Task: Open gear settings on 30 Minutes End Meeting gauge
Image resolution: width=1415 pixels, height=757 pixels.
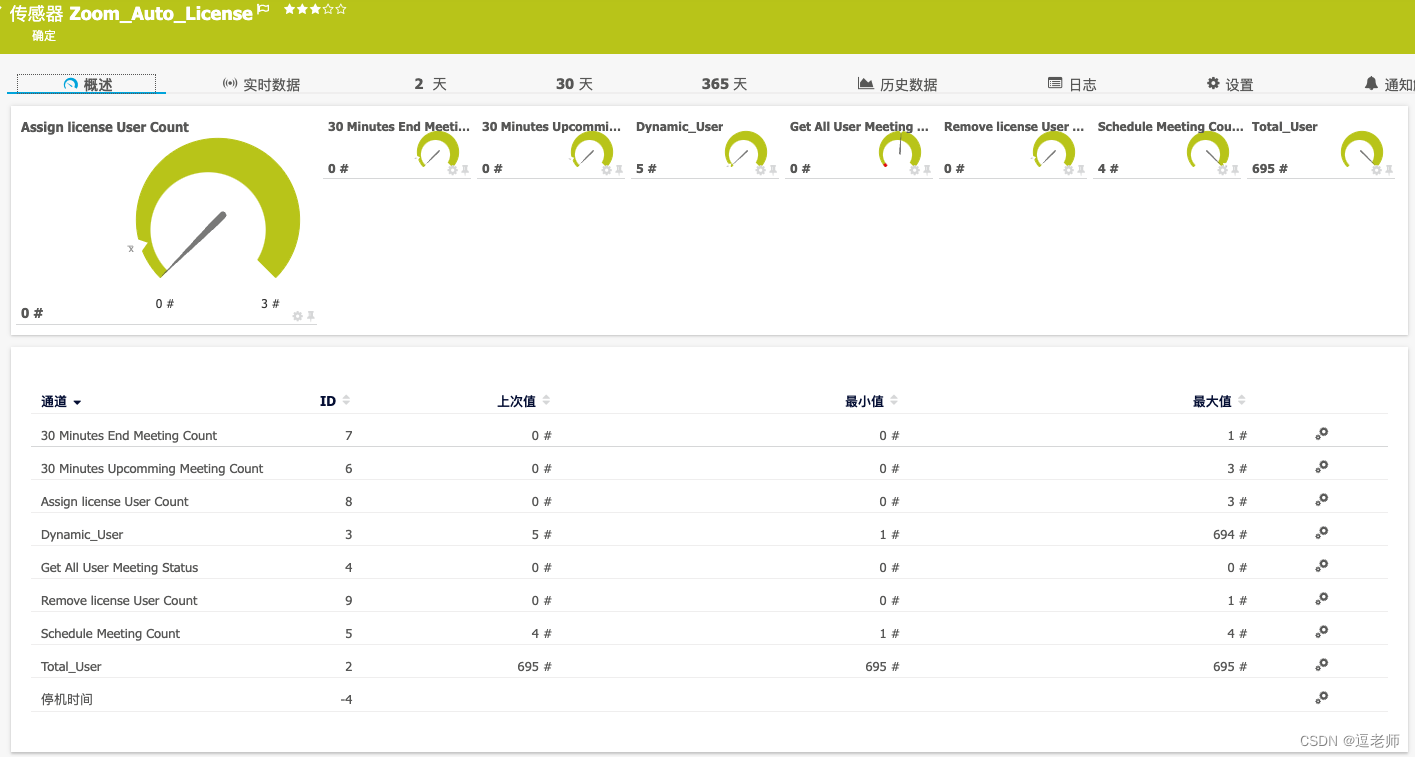Action: [x=452, y=170]
